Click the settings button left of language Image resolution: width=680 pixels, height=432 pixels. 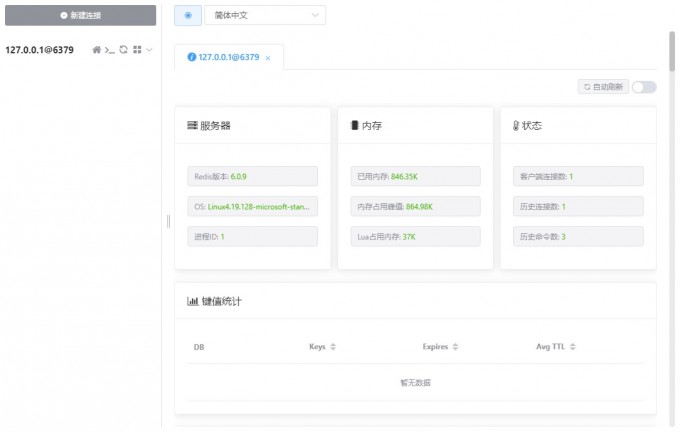(x=188, y=15)
